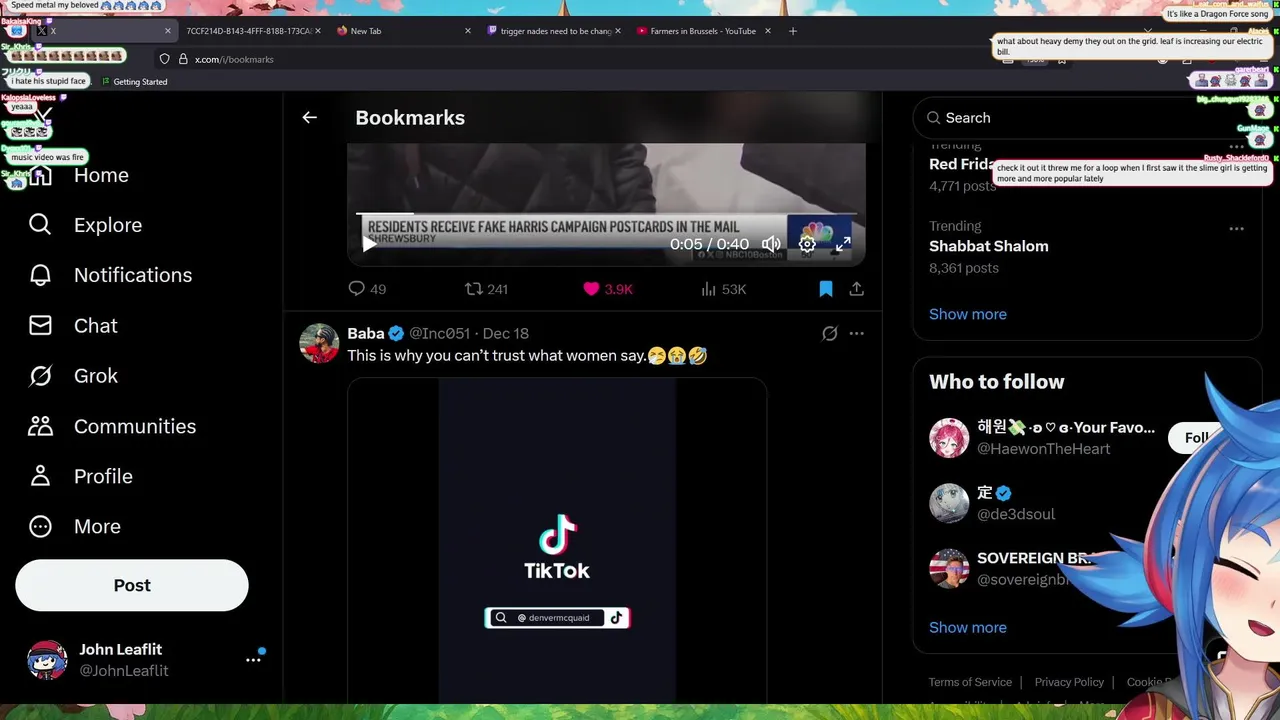Repost the tweet with 241 reposts
1280x720 pixels.
coord(487,289)
